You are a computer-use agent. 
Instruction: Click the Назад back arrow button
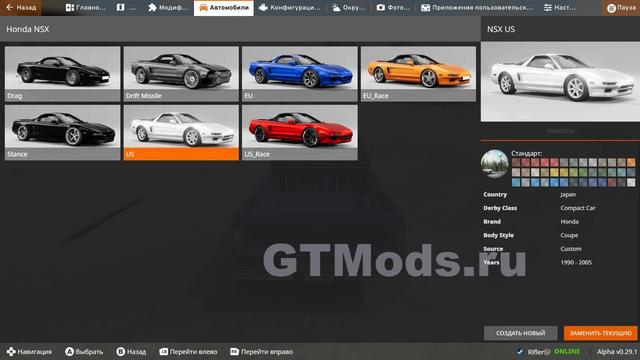click(x=21, y=8)
